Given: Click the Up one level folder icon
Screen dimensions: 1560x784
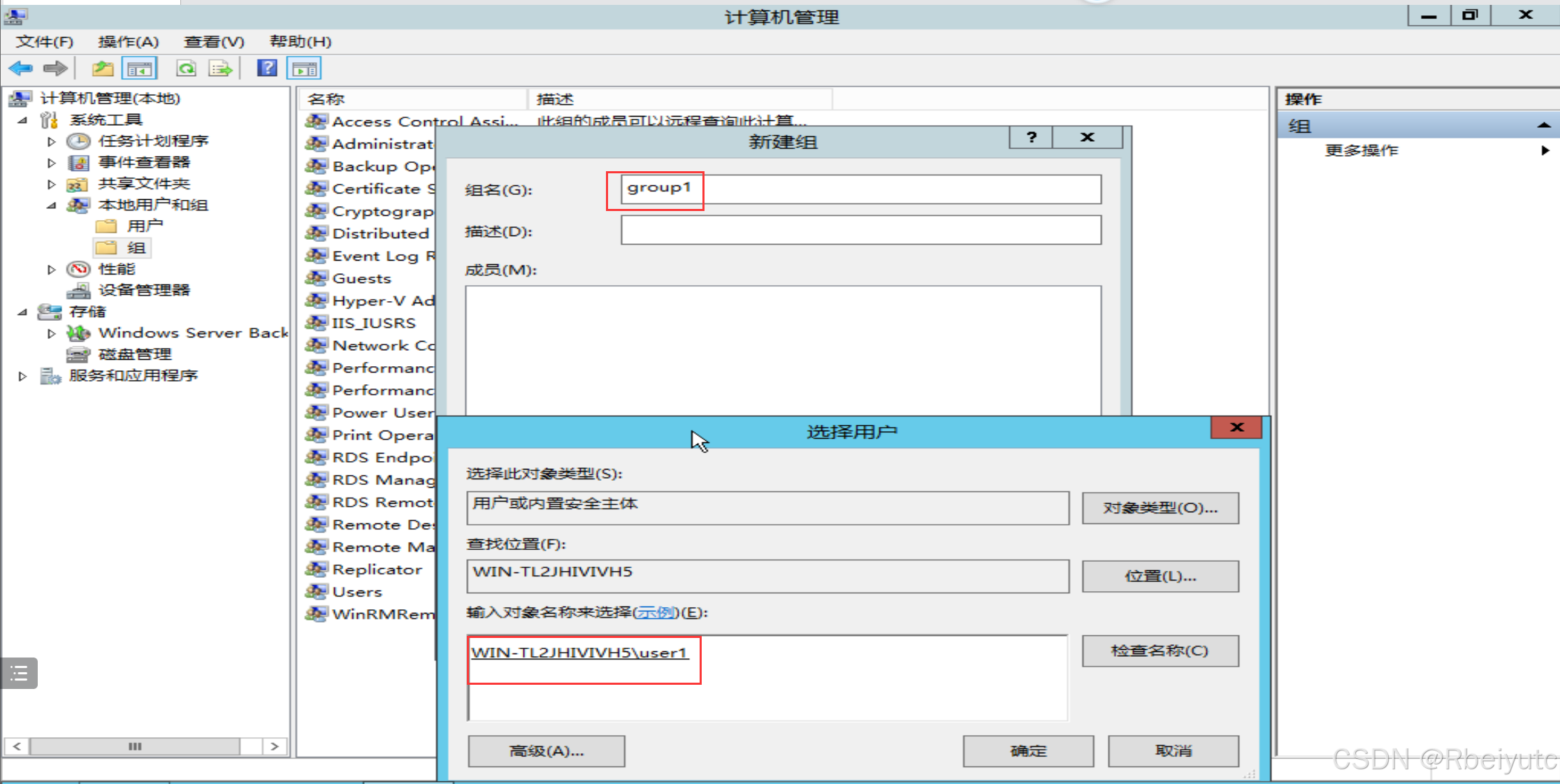Looking at the screenshot, I should click(103, 68).
